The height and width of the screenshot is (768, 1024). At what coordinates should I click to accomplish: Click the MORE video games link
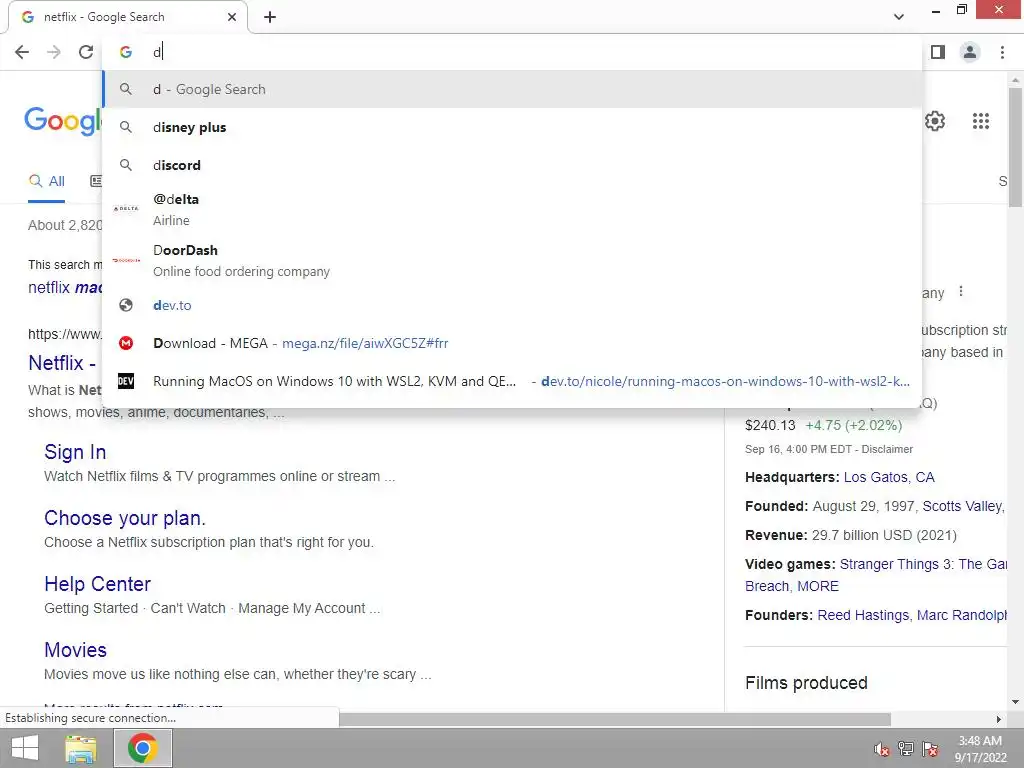coord(818,586)
